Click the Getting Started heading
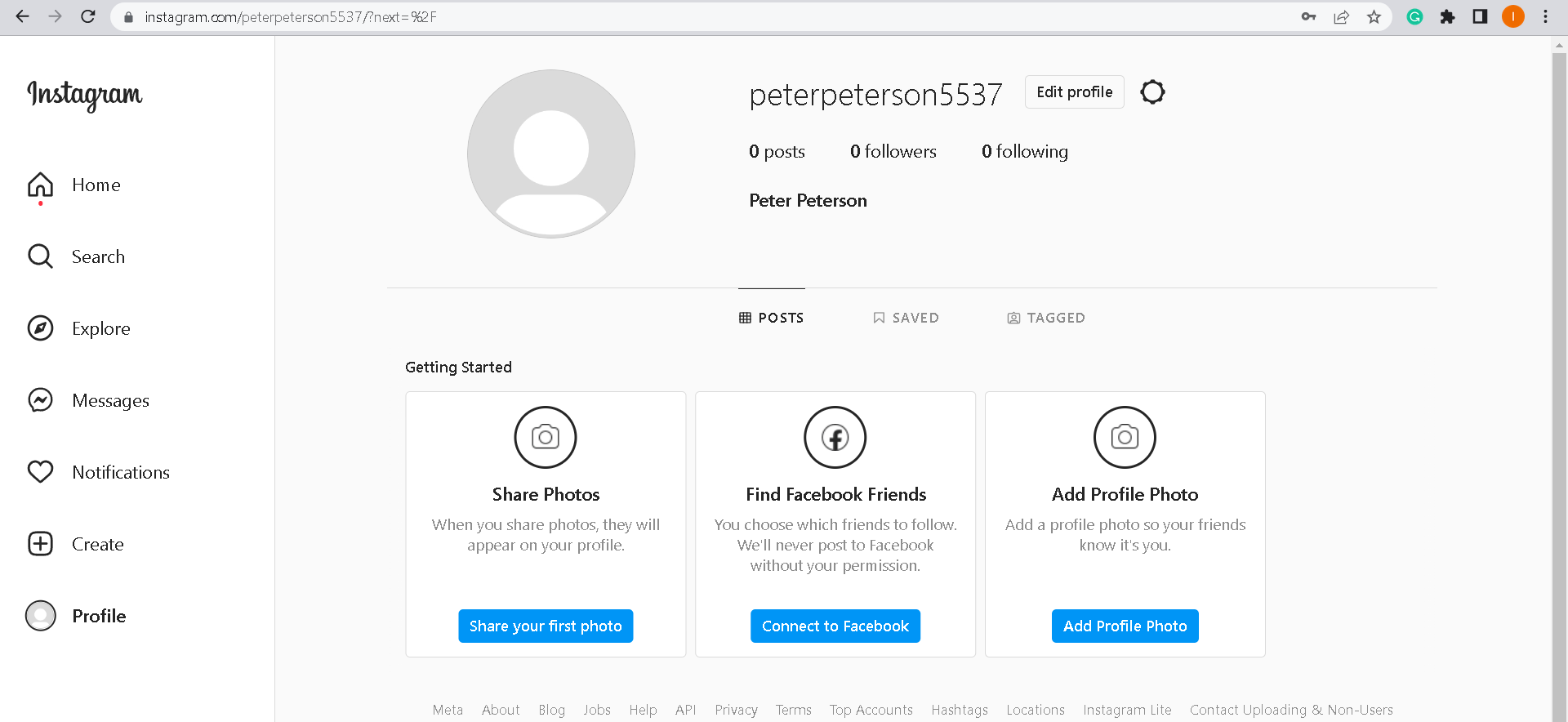1568x722 pixels. tap(458, 368)
